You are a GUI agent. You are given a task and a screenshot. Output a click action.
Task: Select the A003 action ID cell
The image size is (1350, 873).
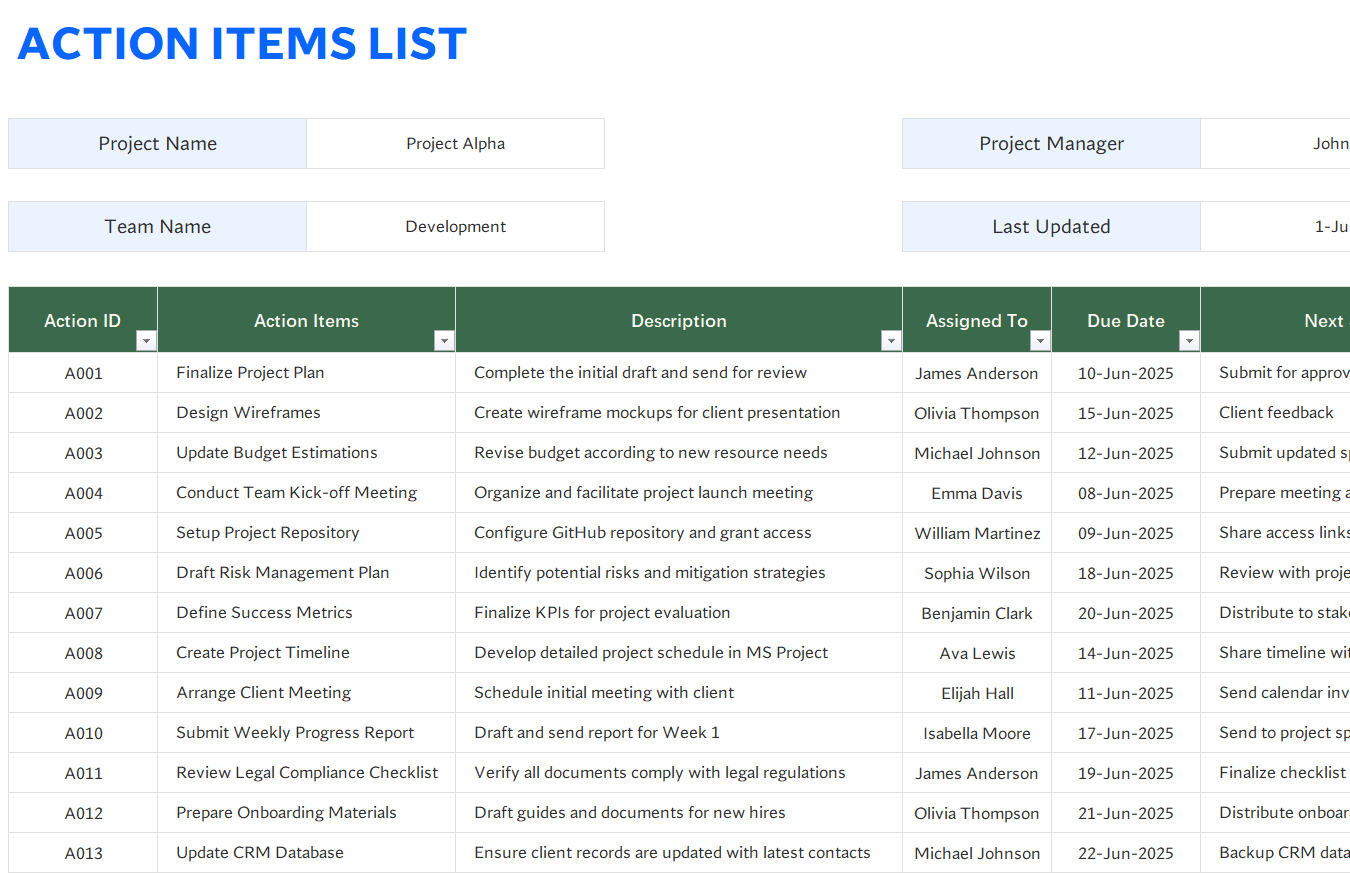83,453
